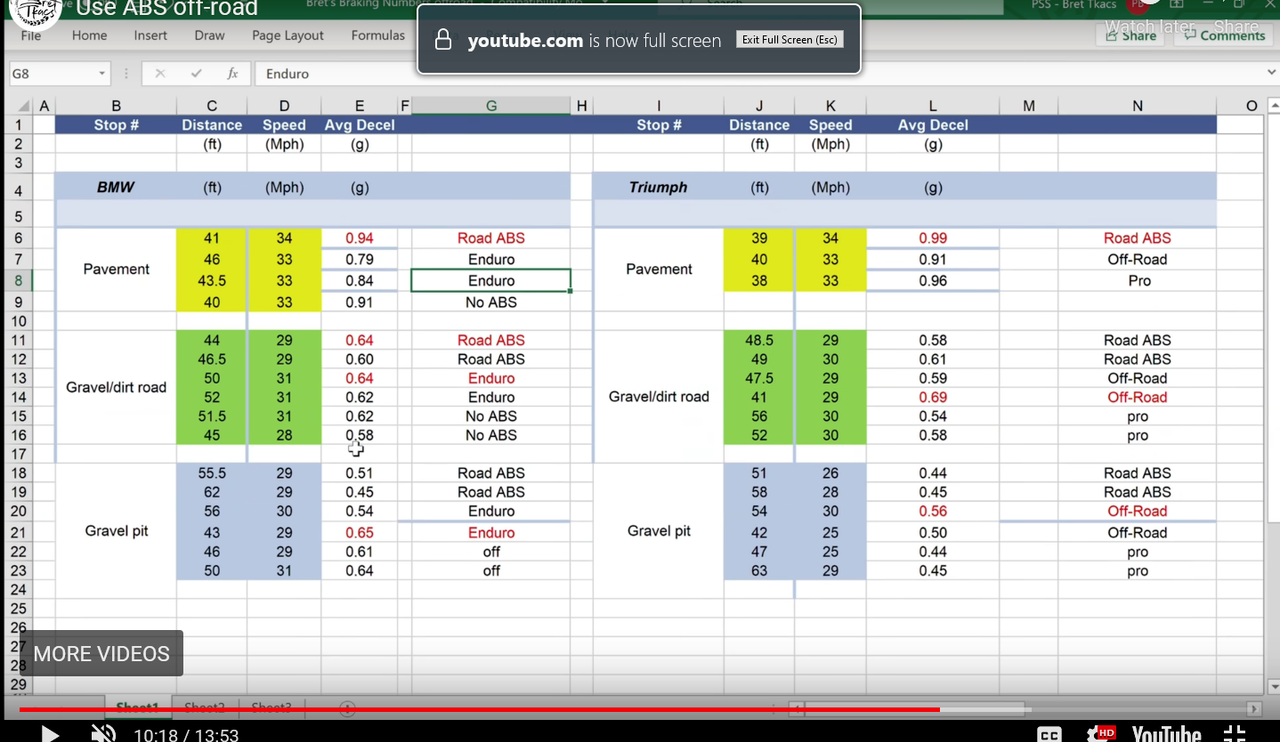
Task: Click BMW 'Gravel/dirt road' label cell
Action: 116,387
